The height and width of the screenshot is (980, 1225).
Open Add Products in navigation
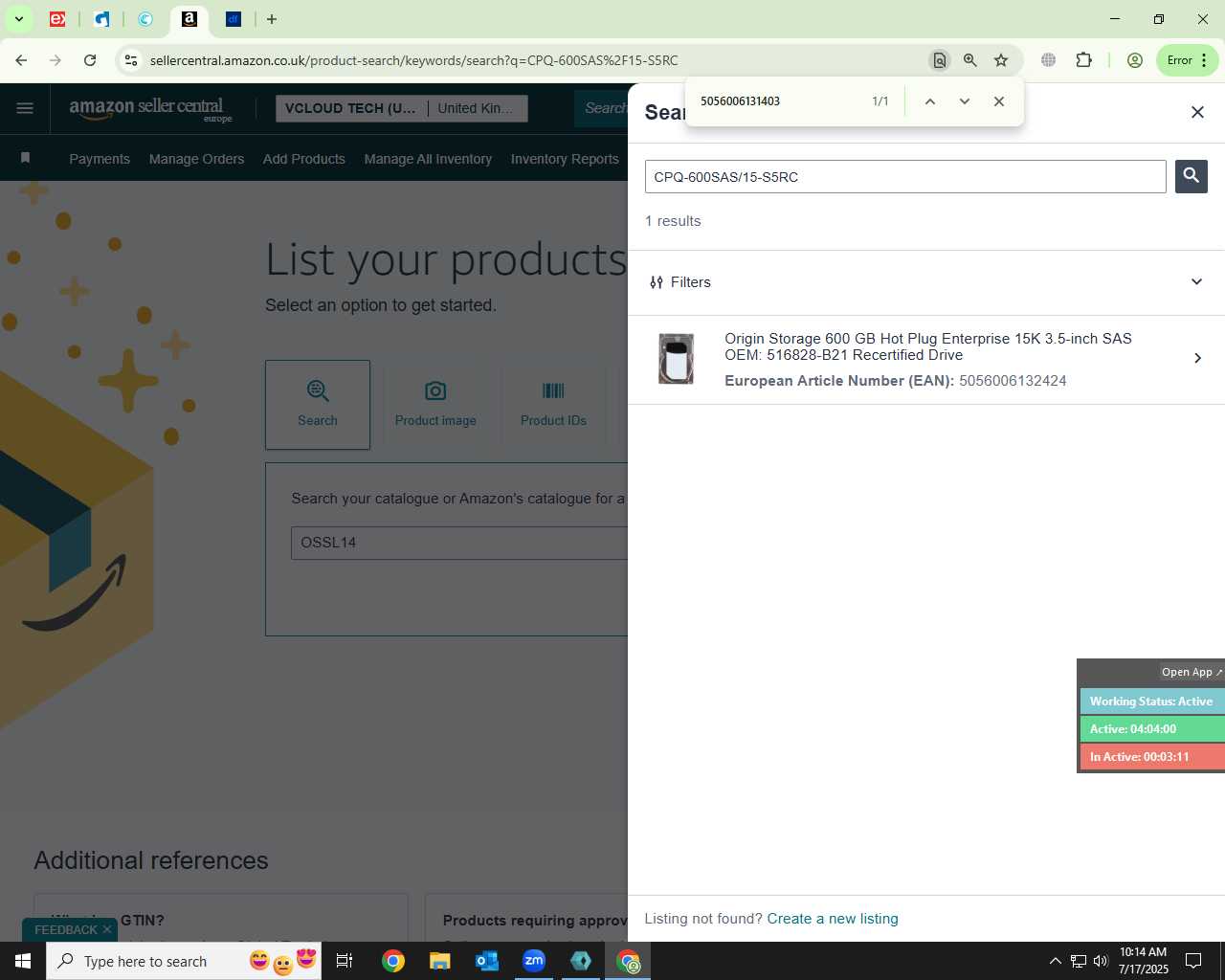coord(304,159)
